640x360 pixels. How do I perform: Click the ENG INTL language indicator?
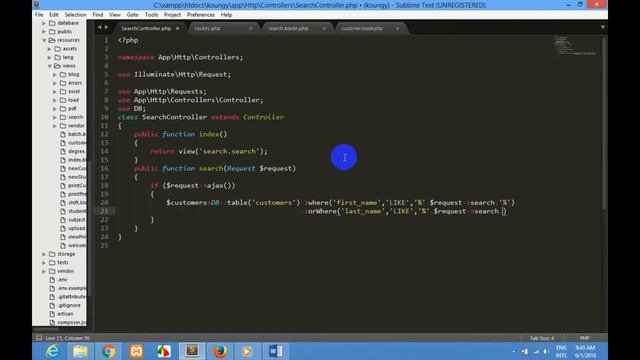pos(561,351)
